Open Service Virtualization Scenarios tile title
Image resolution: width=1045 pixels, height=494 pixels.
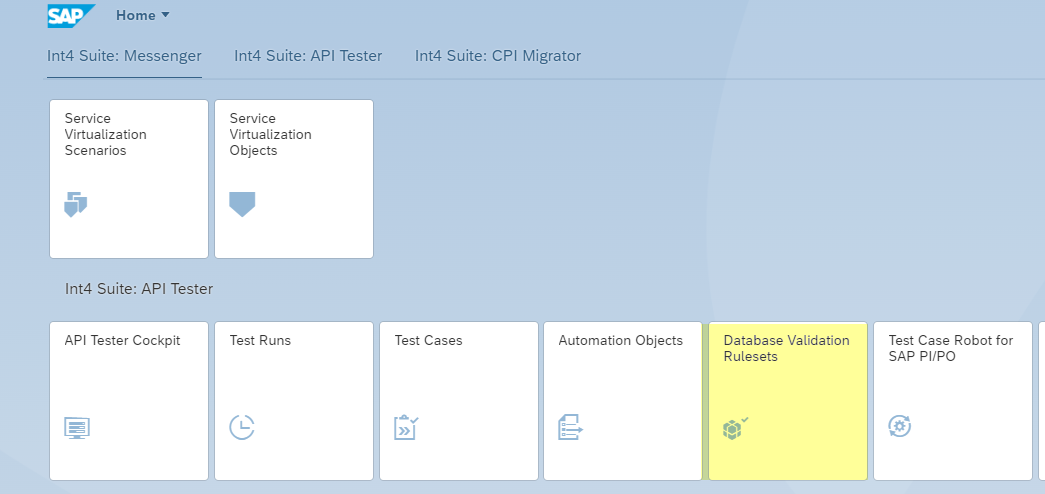click(x=105, y=134)
